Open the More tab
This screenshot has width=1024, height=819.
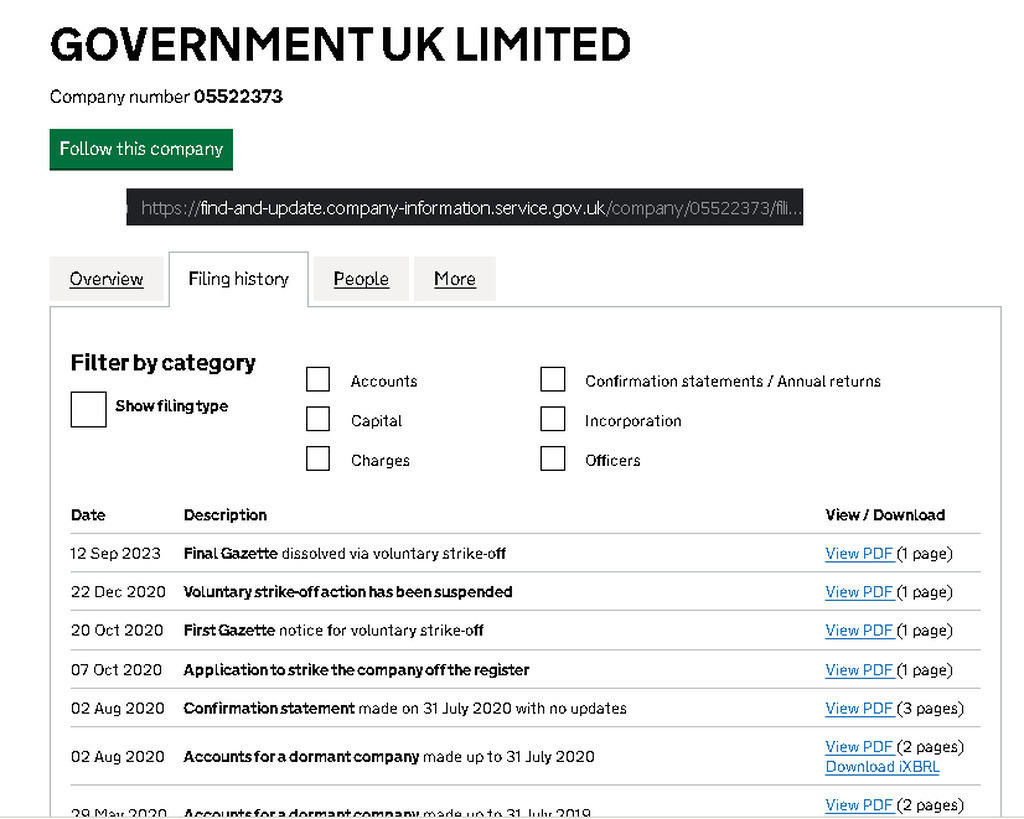click(454, 279)
